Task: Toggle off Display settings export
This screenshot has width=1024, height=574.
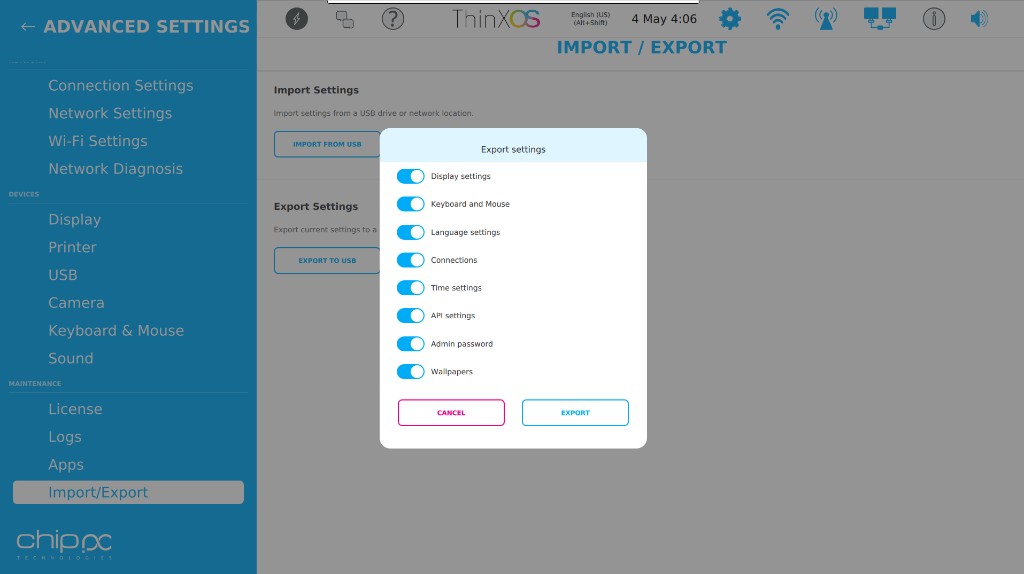Action: click(410, 176)
